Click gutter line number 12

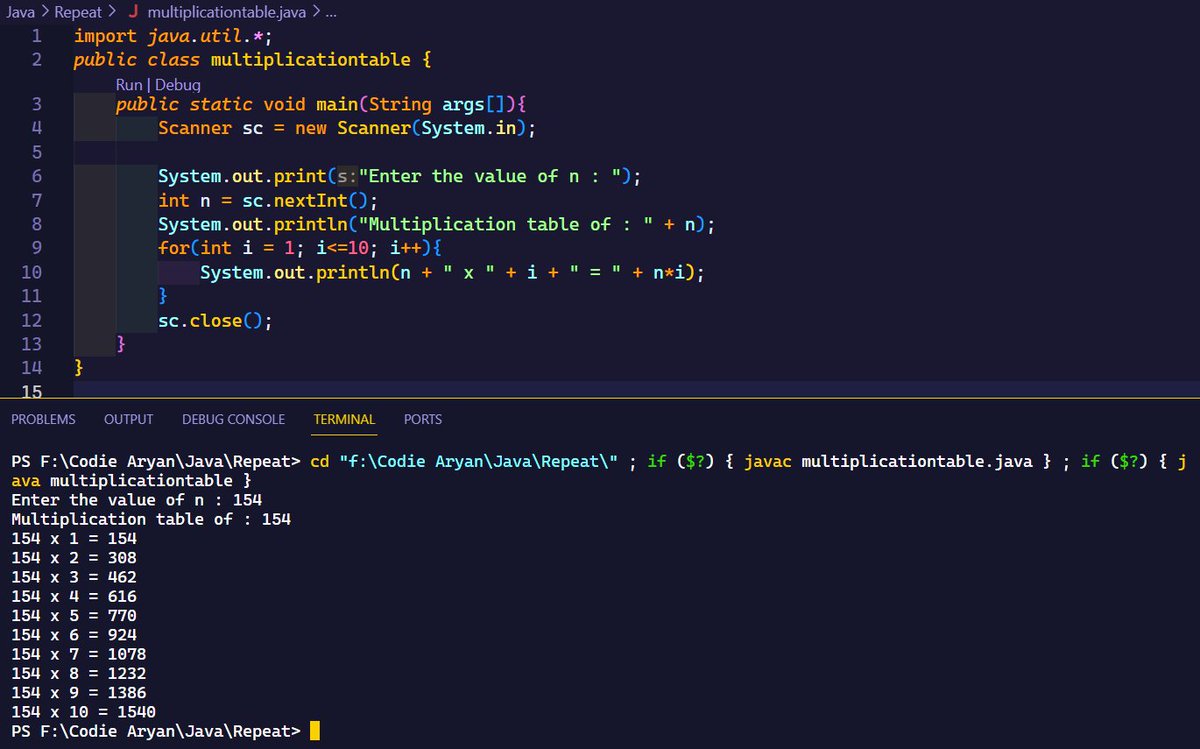pyautogui.click(x=31, y=320)
